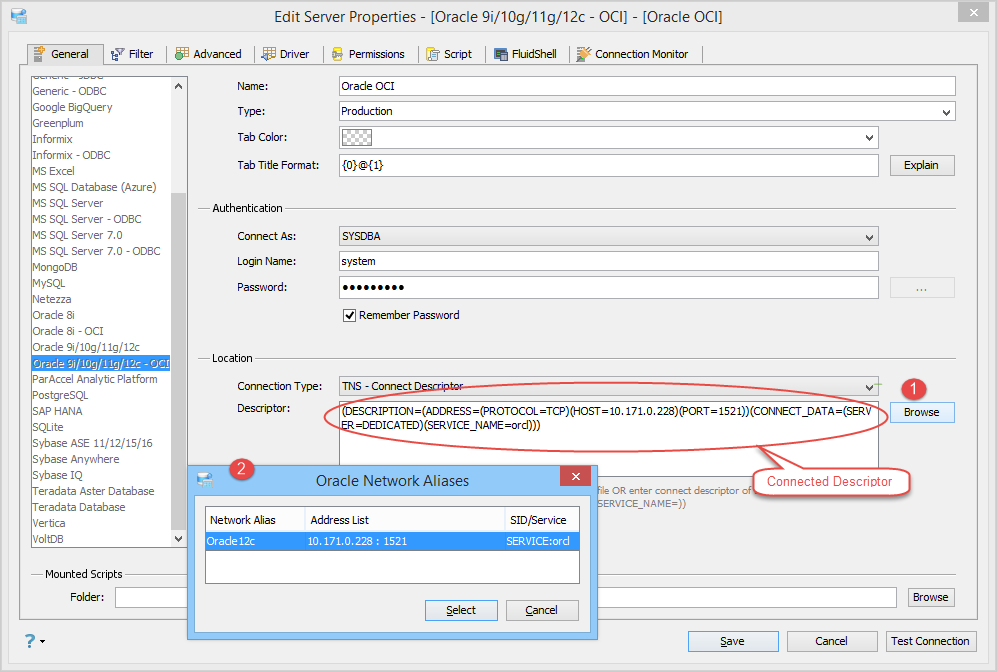
Task: Open the Tab Color dropdown
Action: pyautogui.click(x=869, y=137)
